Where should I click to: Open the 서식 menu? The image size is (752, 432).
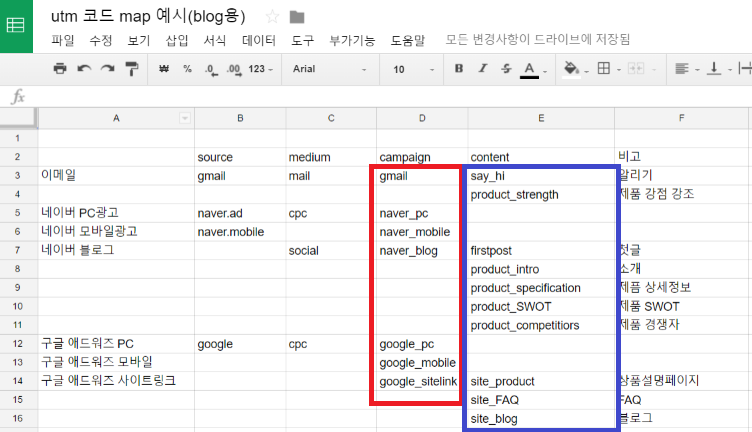click(215, 40)
